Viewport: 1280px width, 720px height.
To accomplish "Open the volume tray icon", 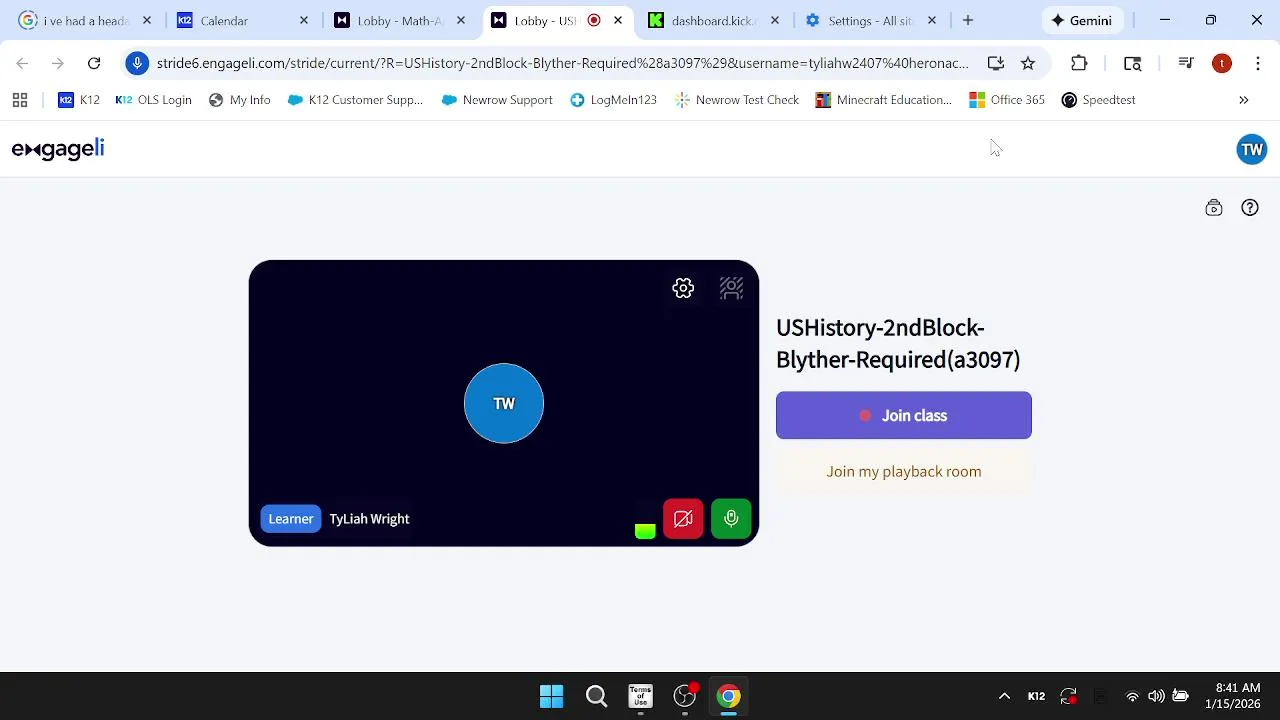I will [1156, 696].
